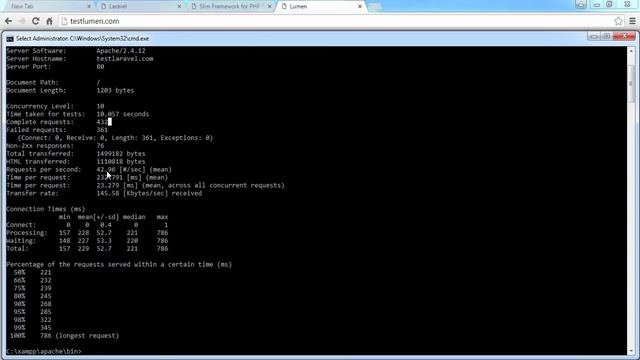
Task: Click the 'Failed requests: 361' line
Action: click(57, 130)
